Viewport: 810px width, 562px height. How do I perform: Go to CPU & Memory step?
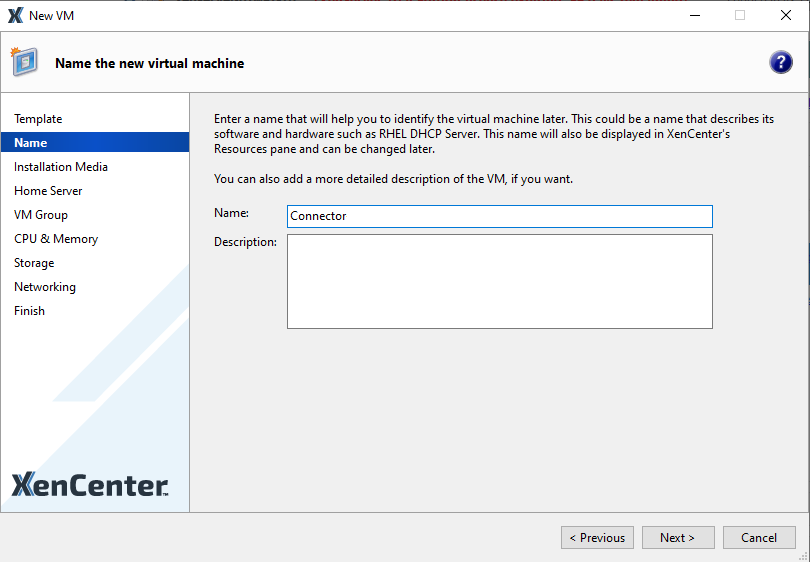point(56,239)
